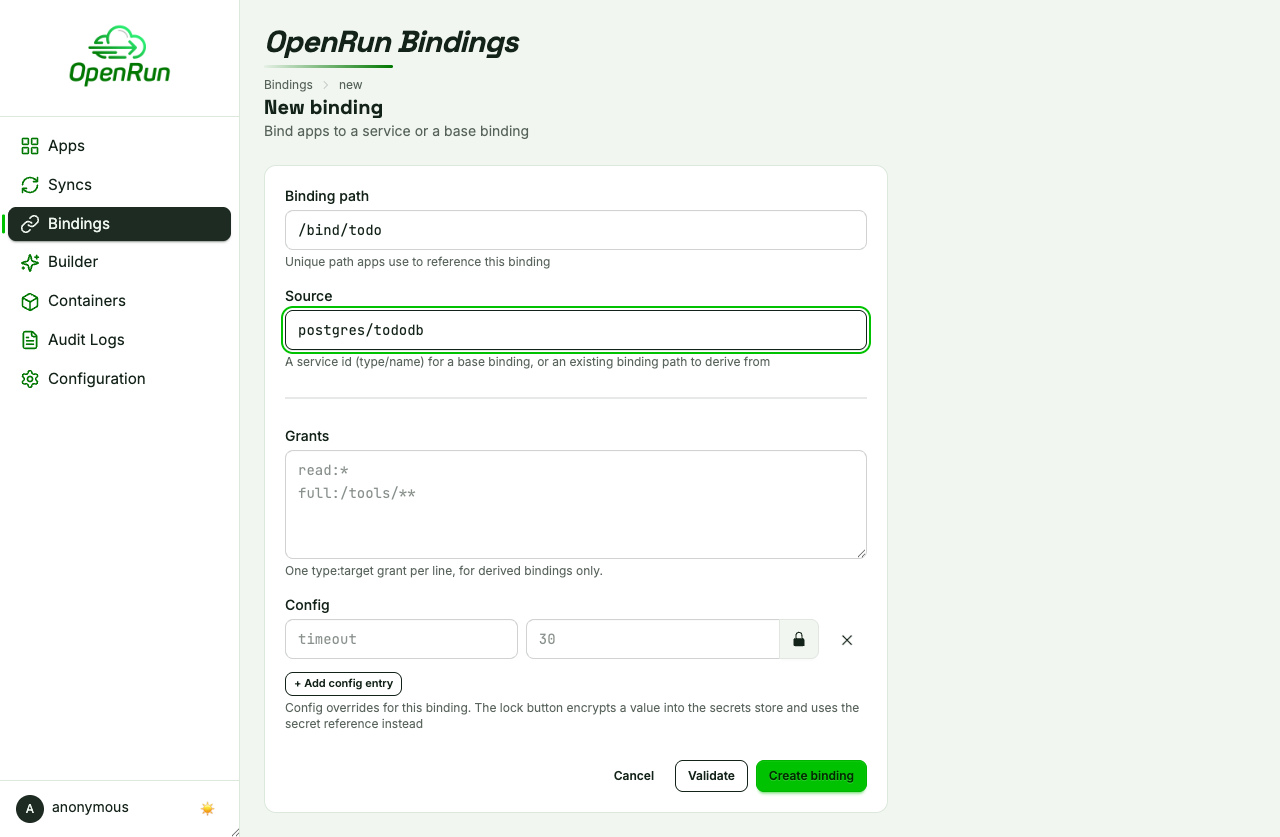Open the Apps page
The height and width of the screenshot is (837, 1280).
pyautogui.click(x=119, y=146)
